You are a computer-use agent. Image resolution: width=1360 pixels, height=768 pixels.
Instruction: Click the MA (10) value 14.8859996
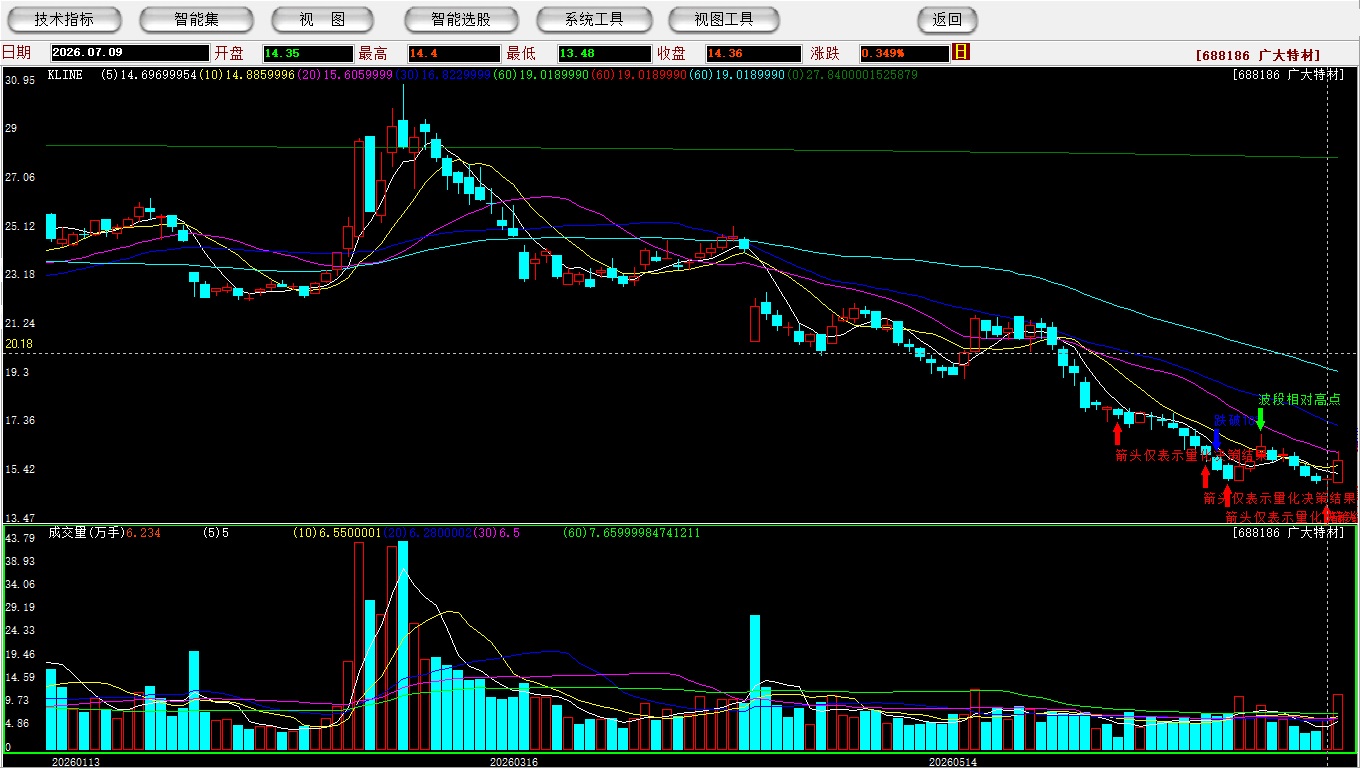(246, 74)
